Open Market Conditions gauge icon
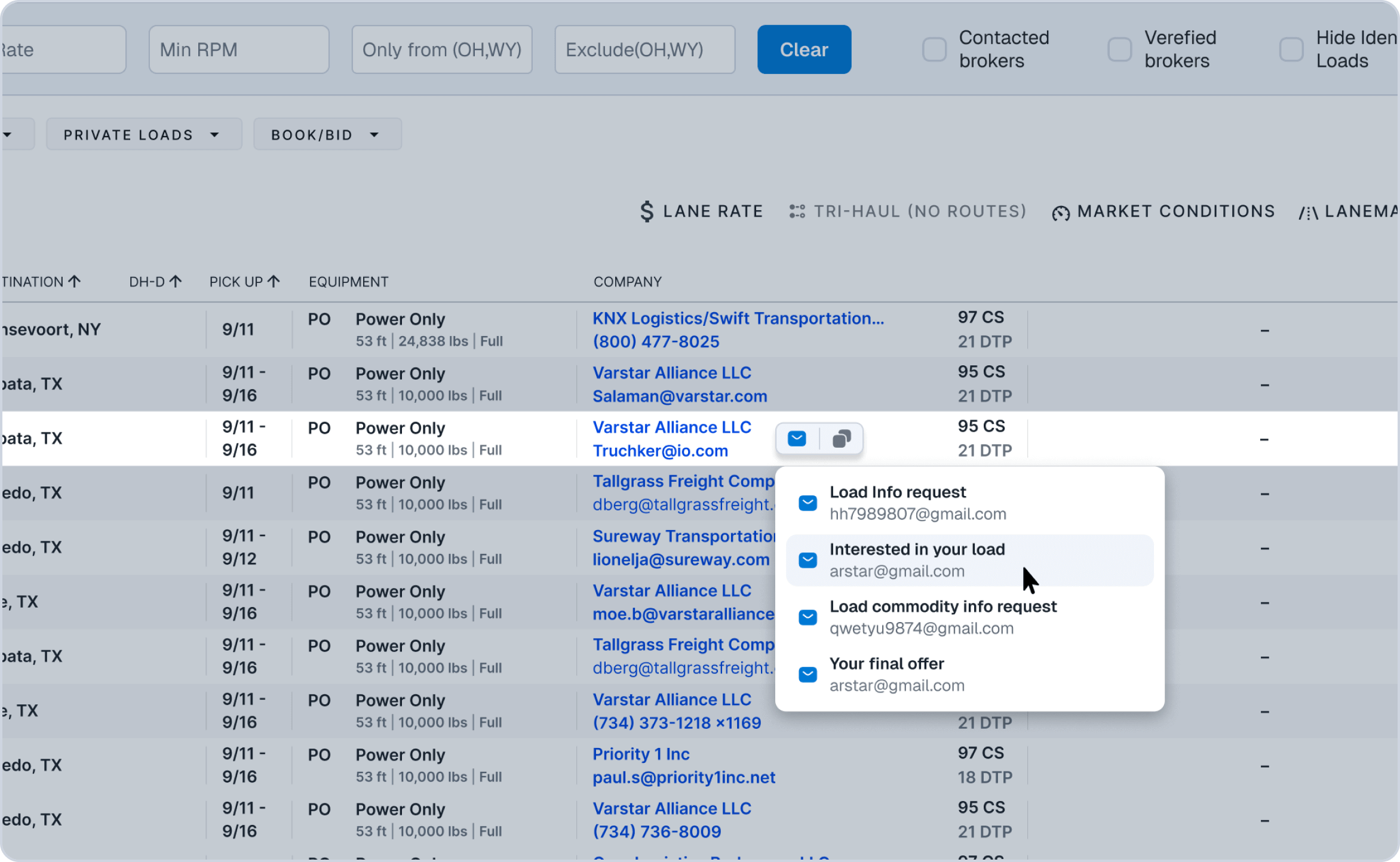The height and width of the screenshot is (862, 1400). [1061, 211]
